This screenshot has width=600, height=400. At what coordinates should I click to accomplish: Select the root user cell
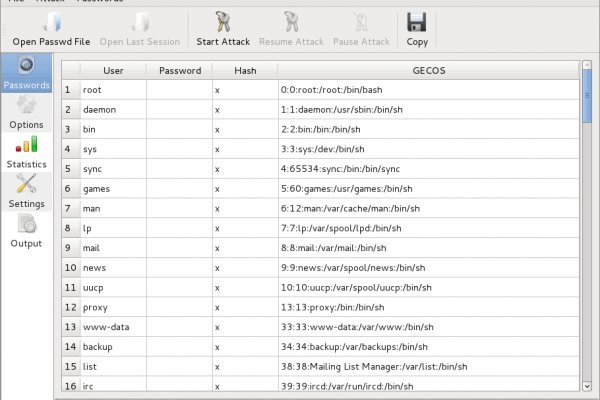[x=113, y=90]
